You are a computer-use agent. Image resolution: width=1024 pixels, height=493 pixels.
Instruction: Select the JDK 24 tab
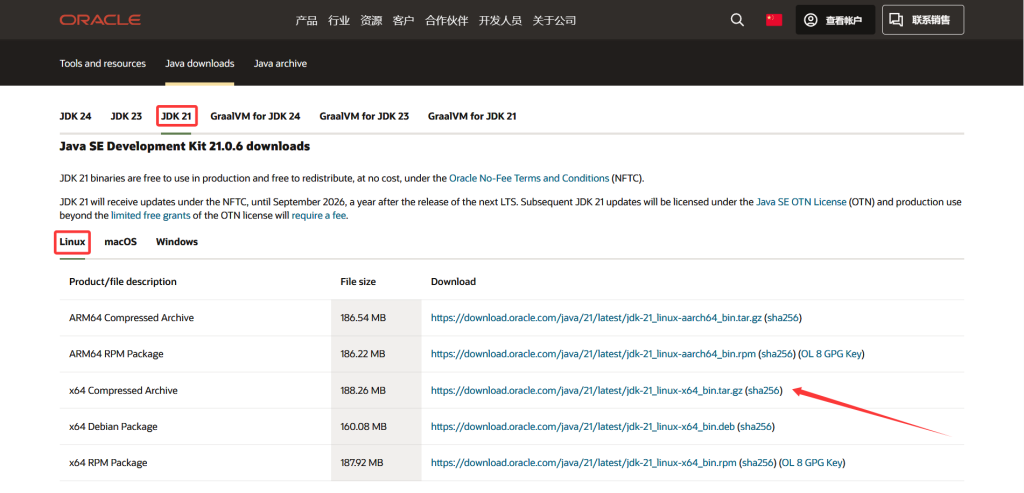[x=75, y=116]
